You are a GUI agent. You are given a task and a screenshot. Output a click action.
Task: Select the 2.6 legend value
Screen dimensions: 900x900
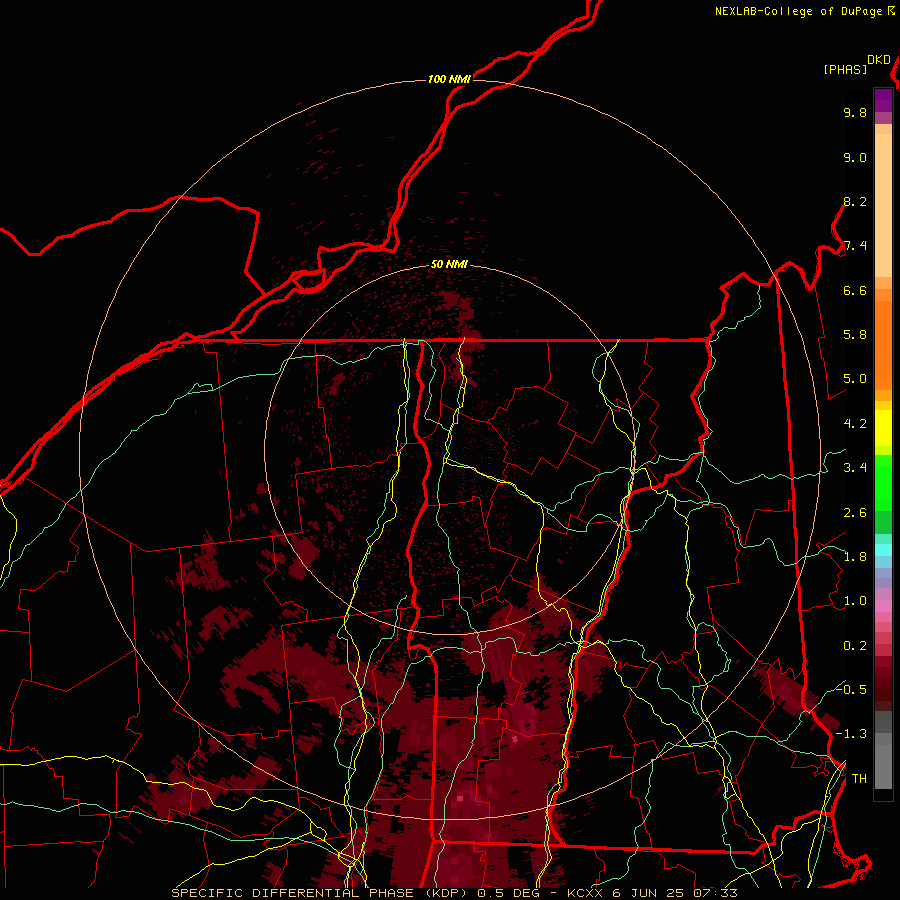855,513
